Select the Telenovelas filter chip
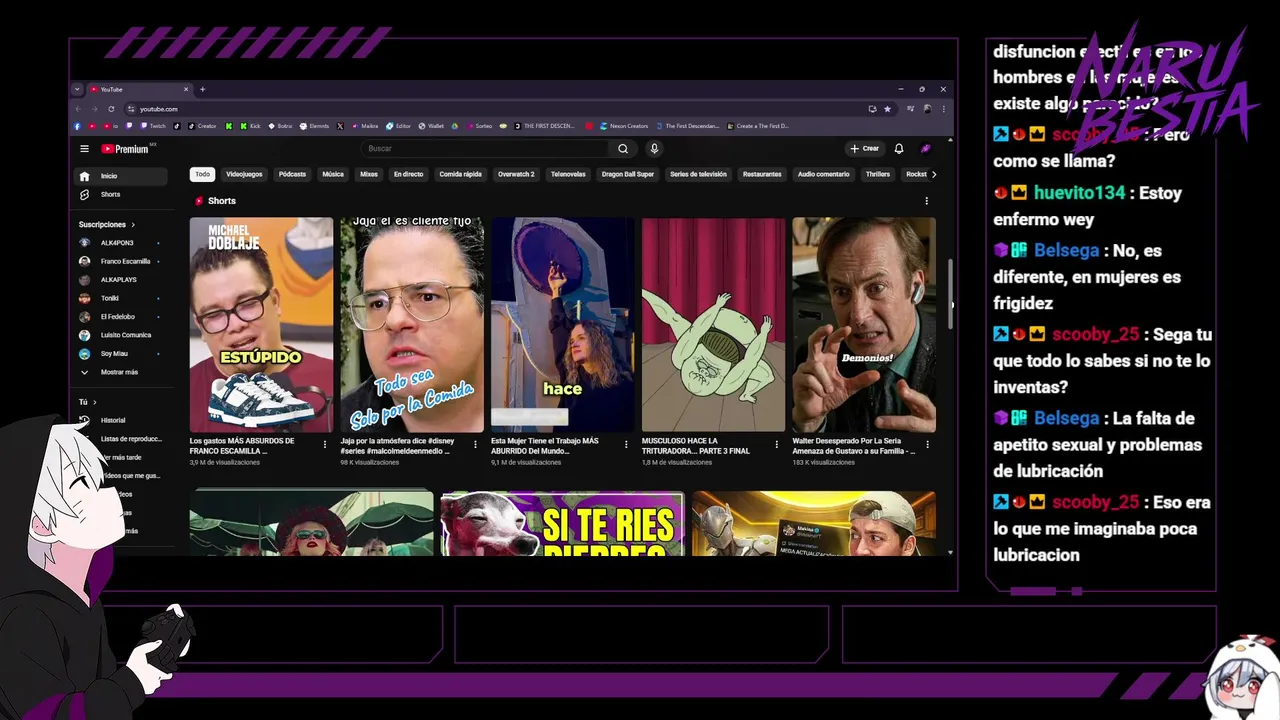This screenshot has height=720, width=1280. point(568,174)
